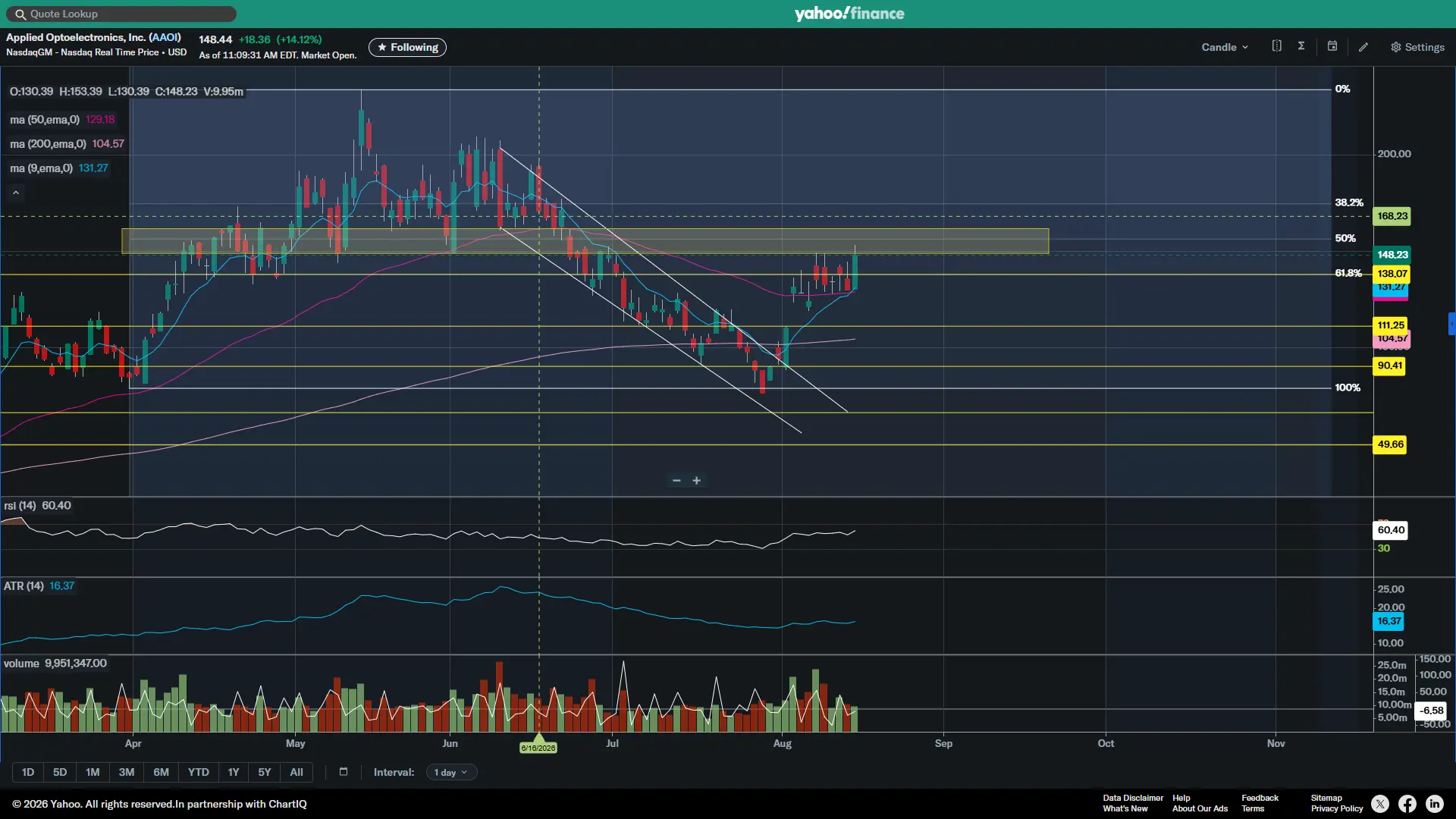Open the Privacy Policy link

(1337, 808)
